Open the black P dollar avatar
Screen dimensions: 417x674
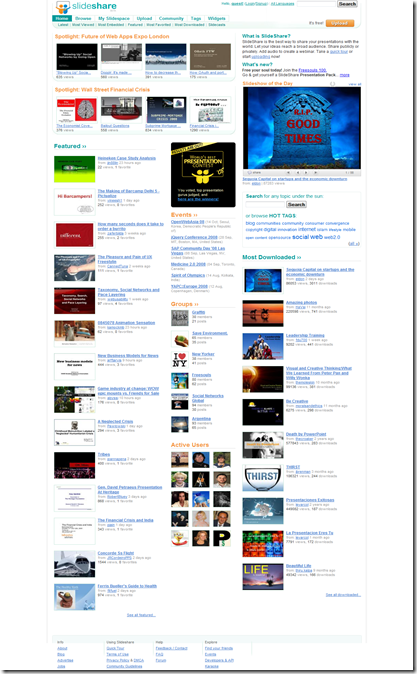[222, 538]
